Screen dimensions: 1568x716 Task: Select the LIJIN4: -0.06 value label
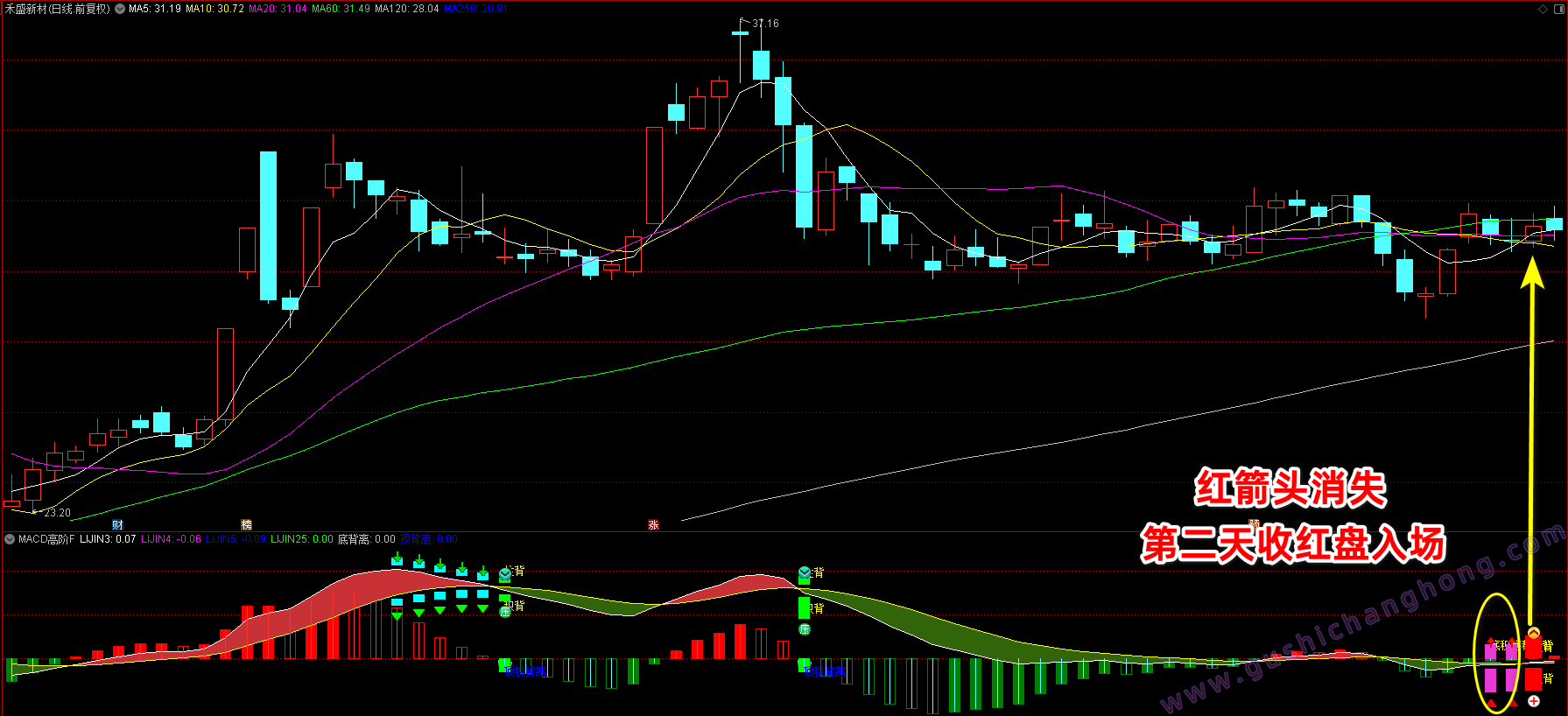click(171, 539)
